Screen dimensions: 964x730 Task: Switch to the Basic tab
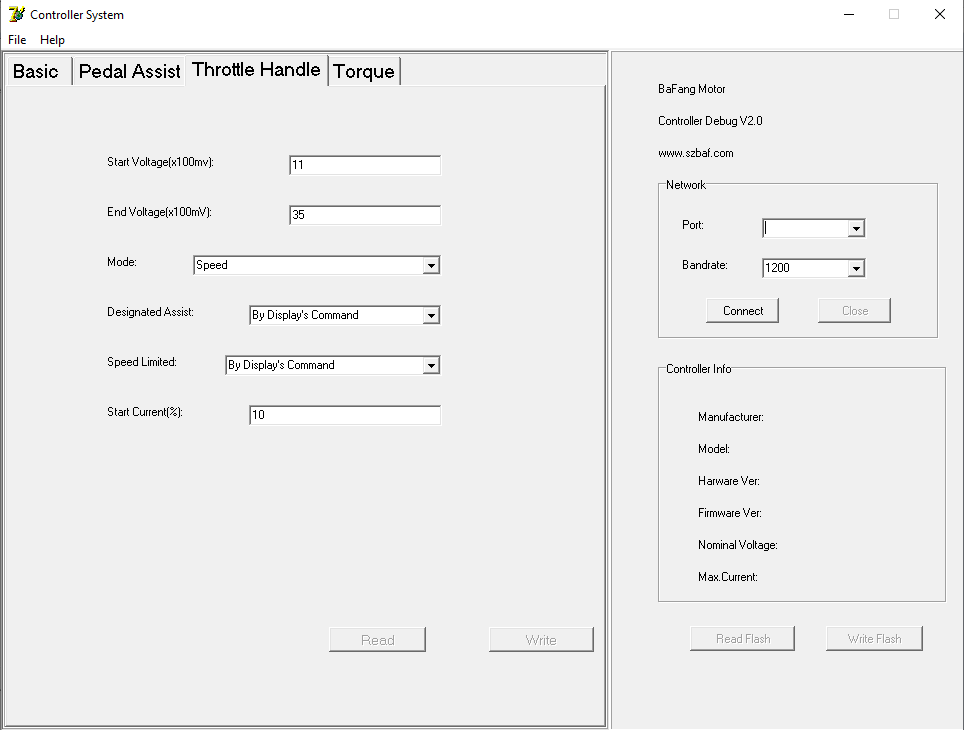(36, 72)
